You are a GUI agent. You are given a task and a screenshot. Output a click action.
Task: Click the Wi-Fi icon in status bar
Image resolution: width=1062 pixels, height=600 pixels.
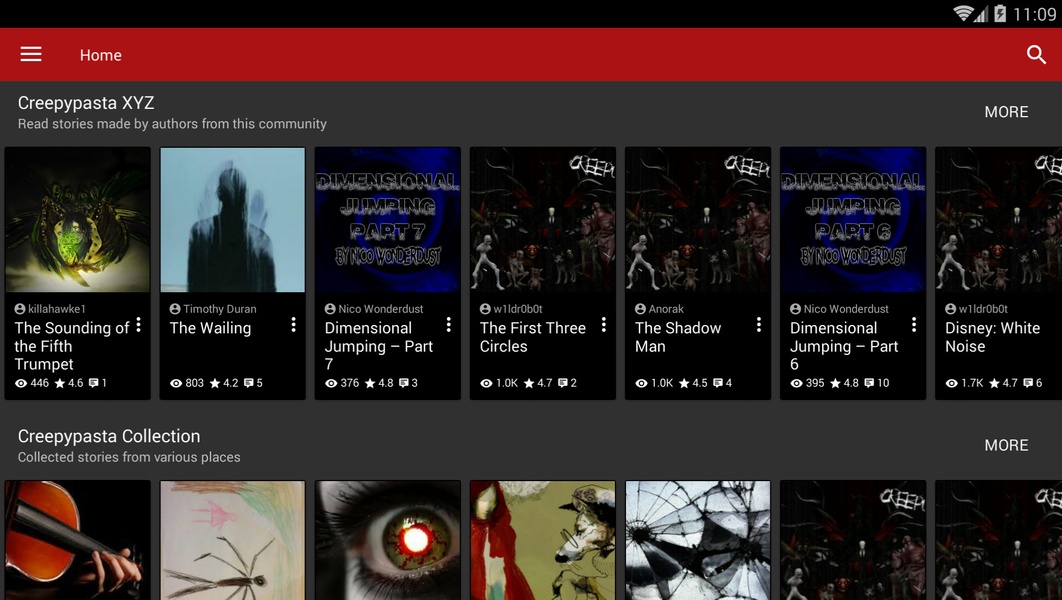(962, 14)
